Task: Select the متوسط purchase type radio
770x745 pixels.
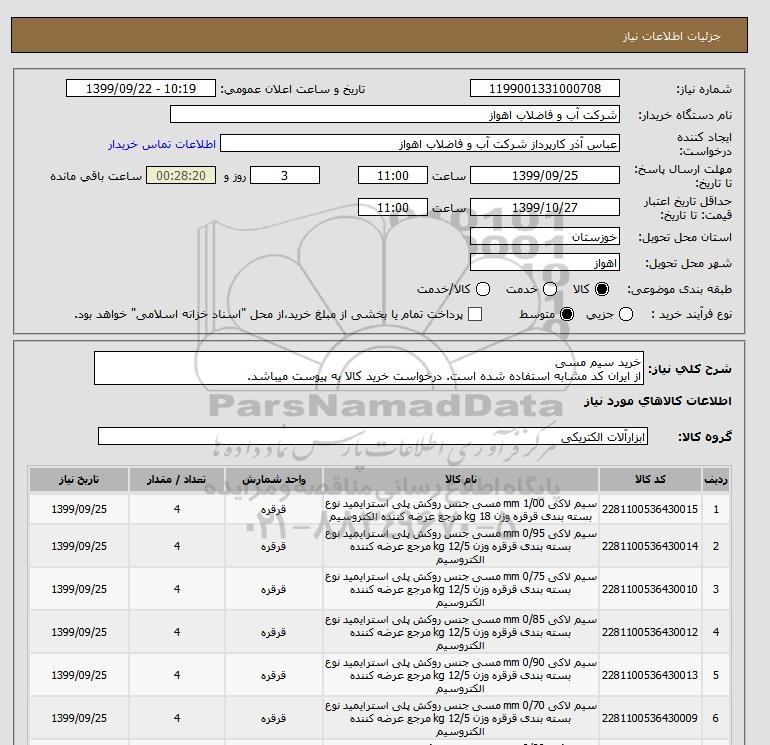Action: tap(567, 314)
